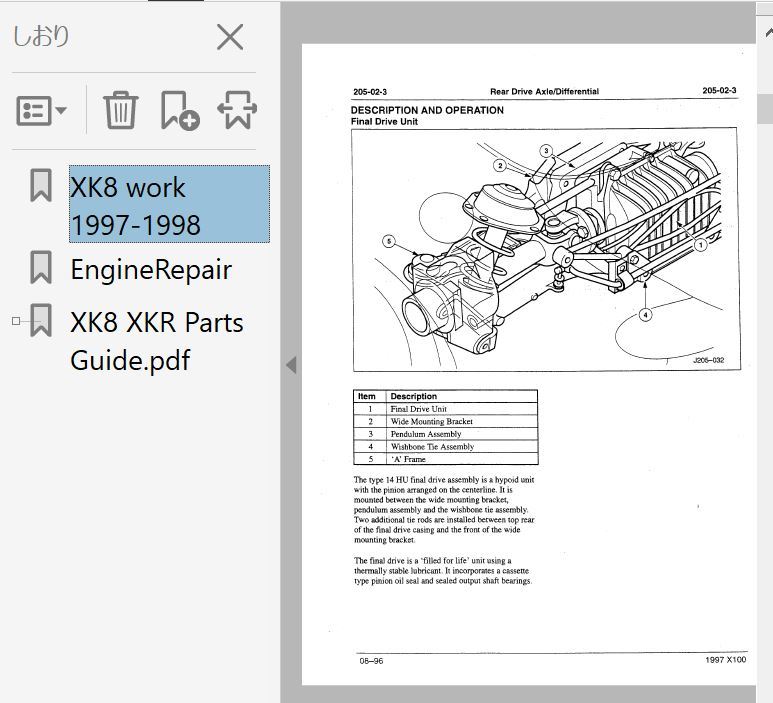Click the scroll up arrow
This screenshot has height=703, width=773.
[769, 33]
